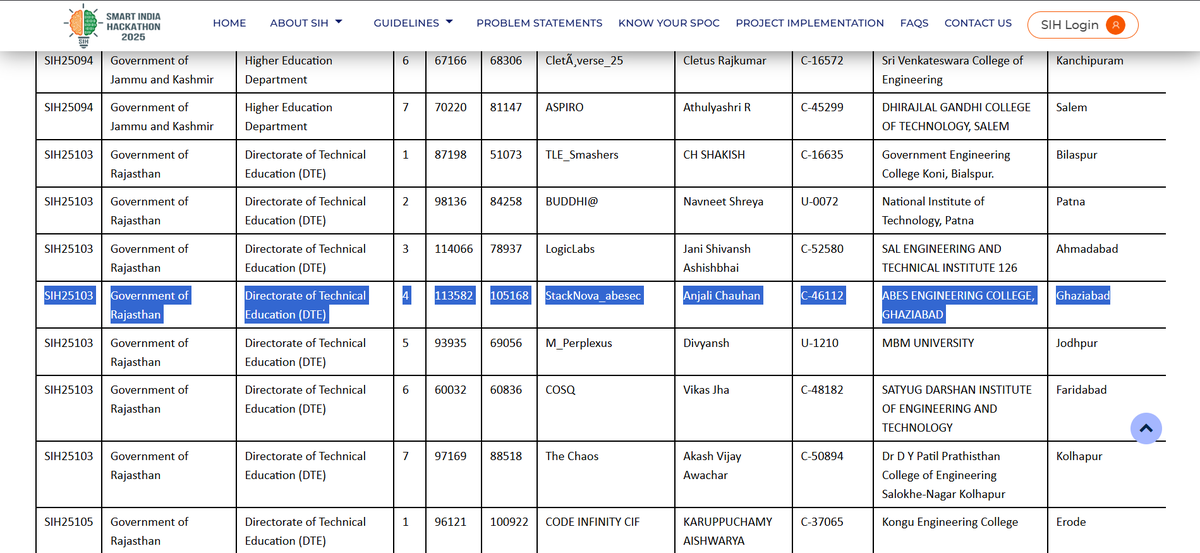The image size is (1200, 553).
Task: Click team name TLE_Smashers
Action: tap(582, 155)
